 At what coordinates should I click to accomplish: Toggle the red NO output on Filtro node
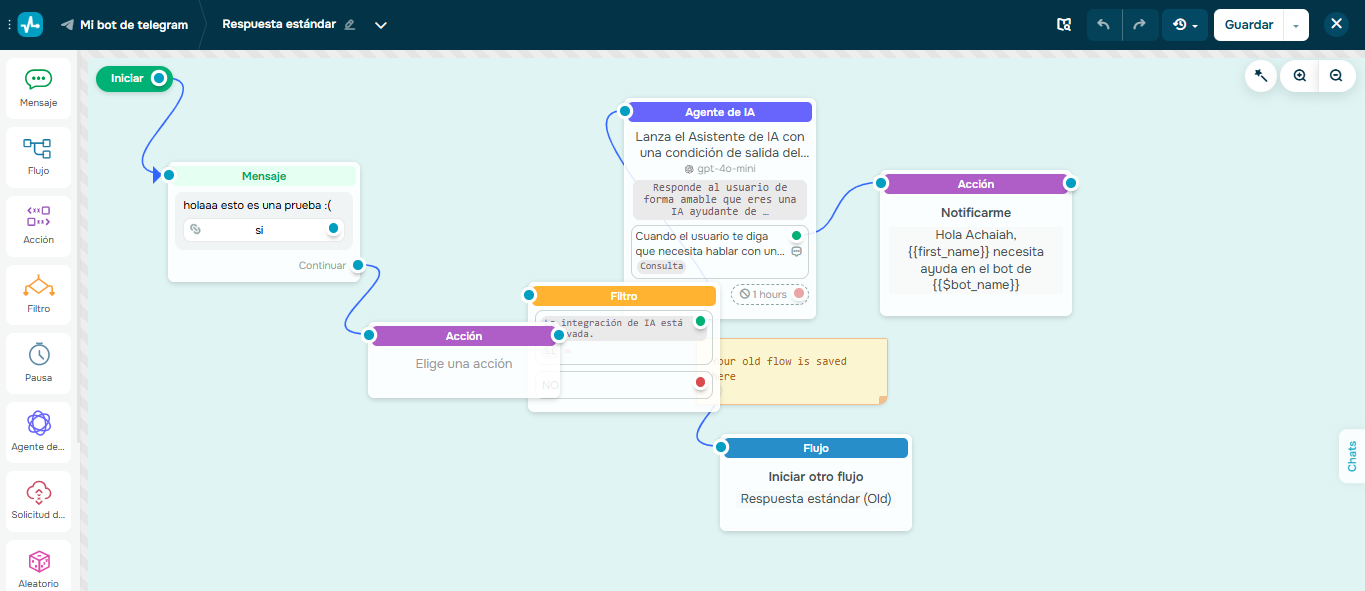click(x=699, y=383)
